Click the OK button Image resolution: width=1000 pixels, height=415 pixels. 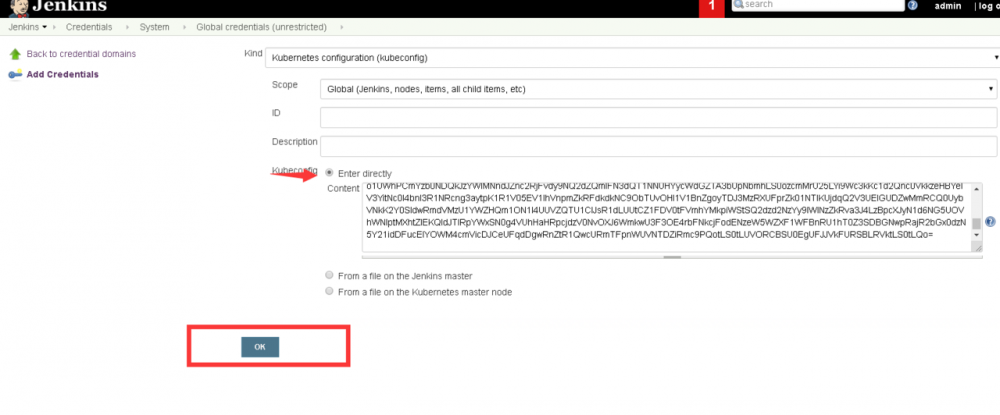coord(260,347)
